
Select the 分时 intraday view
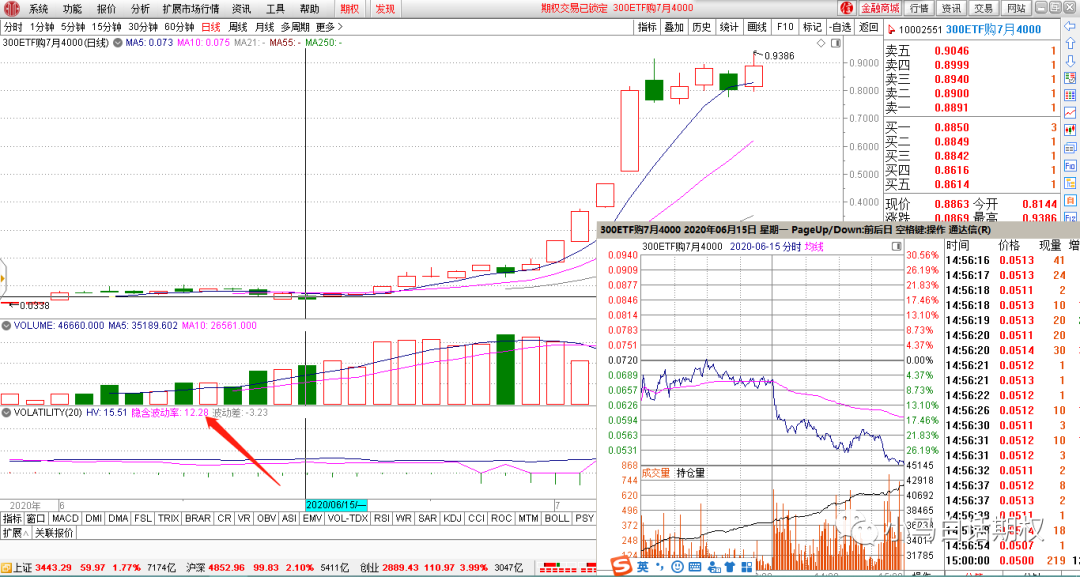point(13,27)
